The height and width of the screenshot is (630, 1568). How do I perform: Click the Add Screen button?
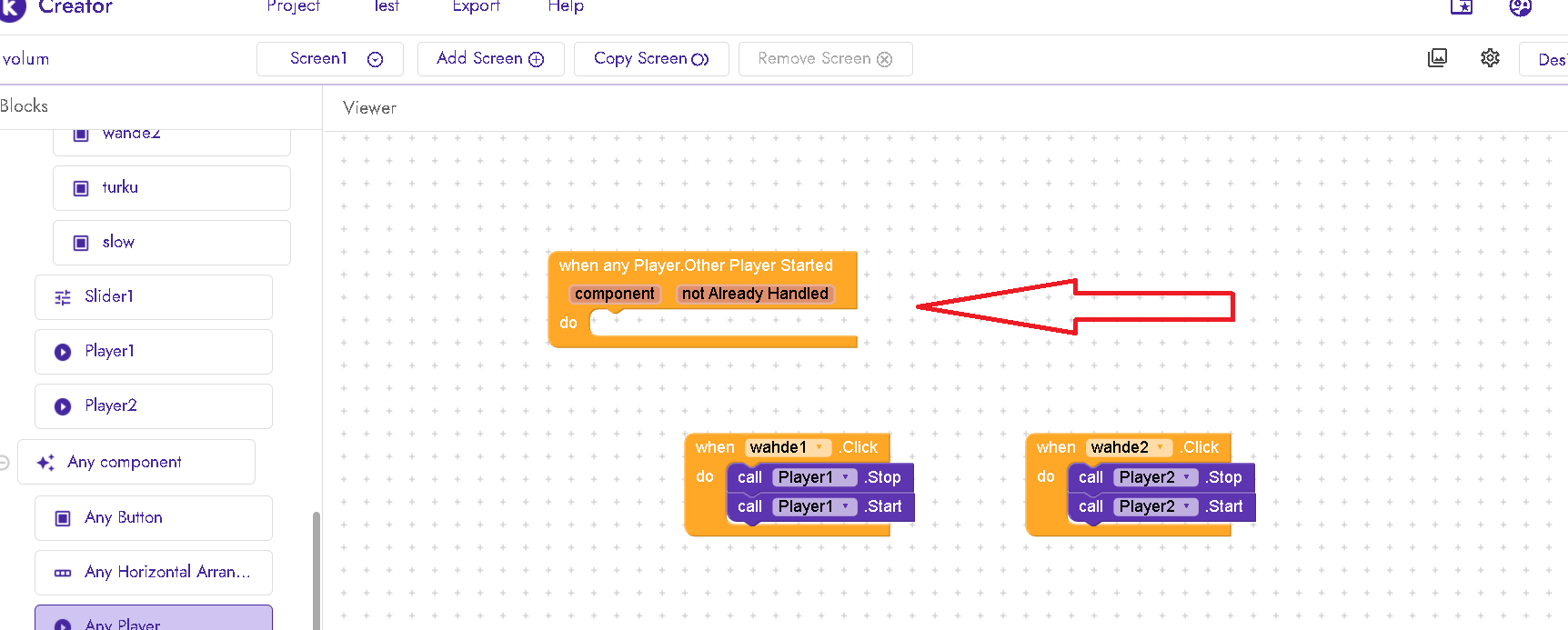[490, 59]
